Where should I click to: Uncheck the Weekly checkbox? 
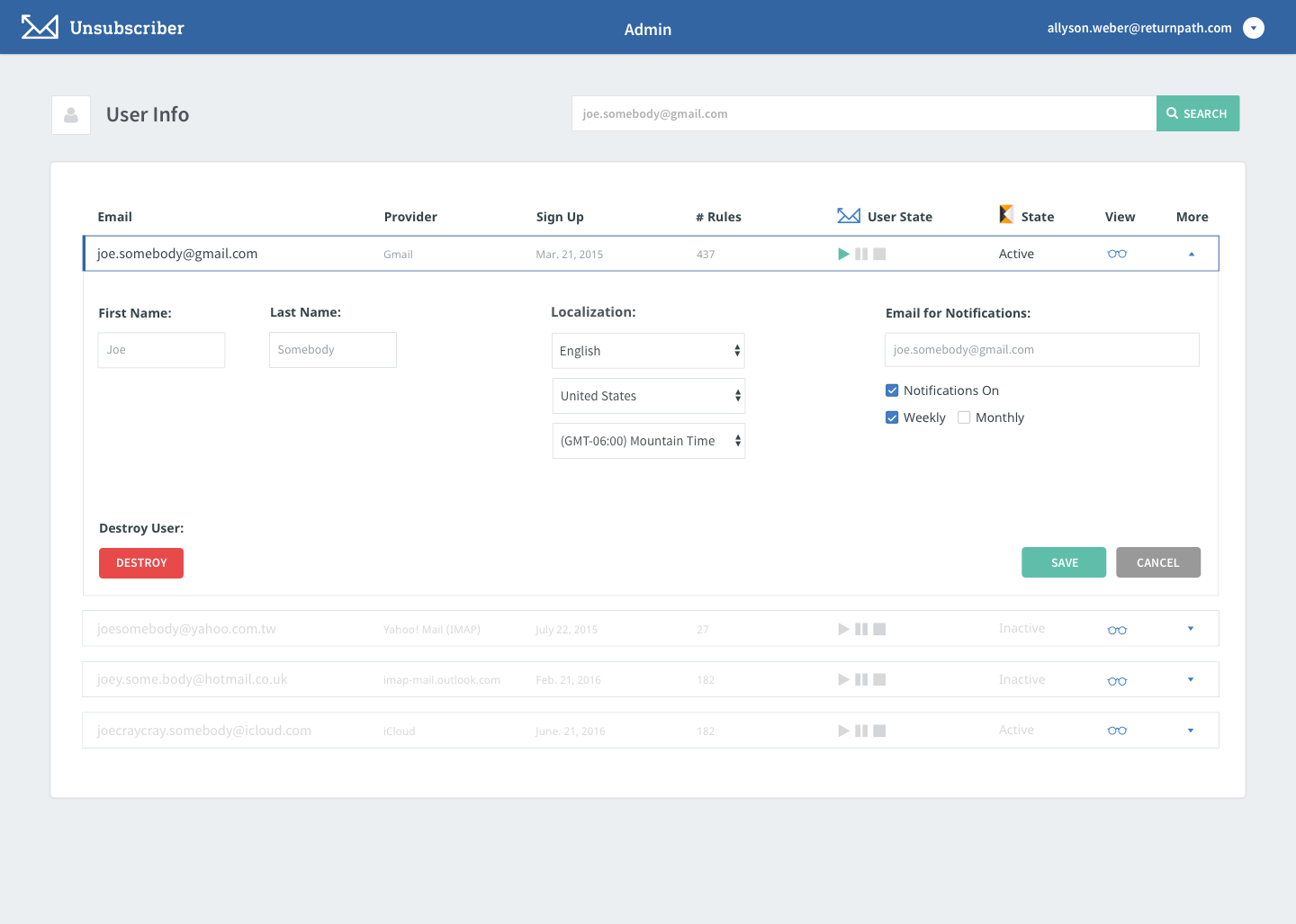click(892, 417)
